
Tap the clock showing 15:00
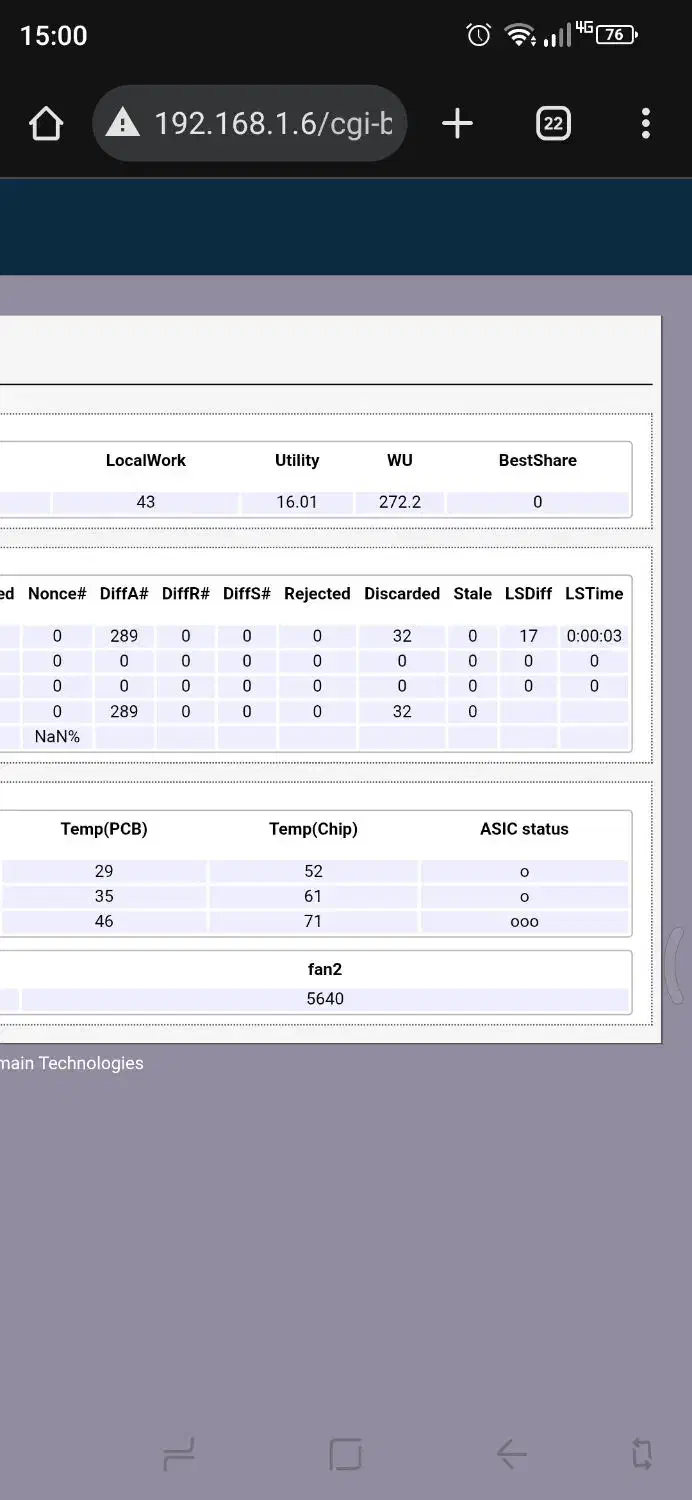pos(54,36)
